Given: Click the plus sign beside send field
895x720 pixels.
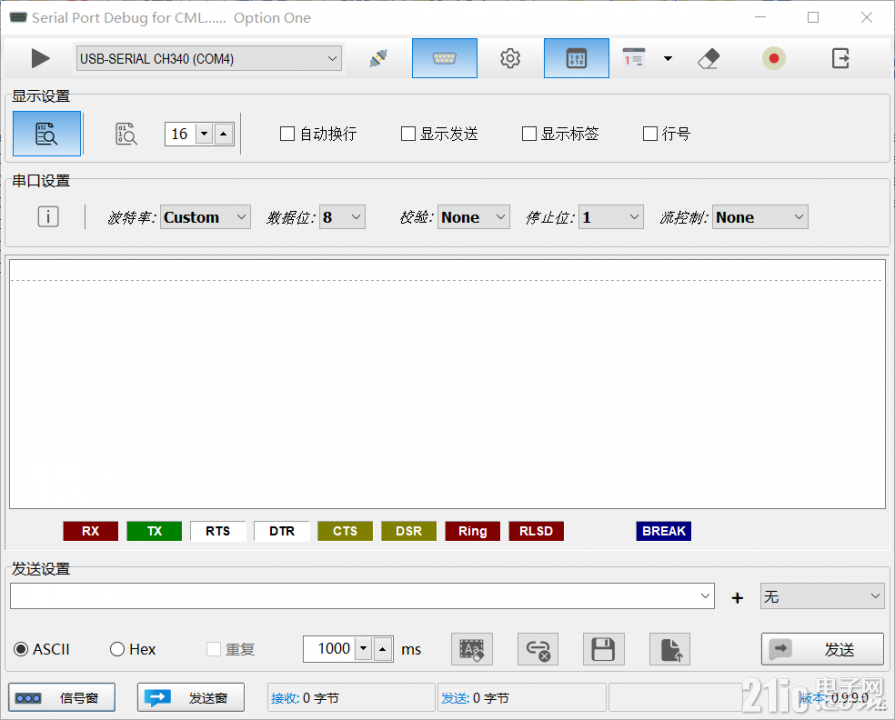Looking at the screenshot, I should coord(737,598).
